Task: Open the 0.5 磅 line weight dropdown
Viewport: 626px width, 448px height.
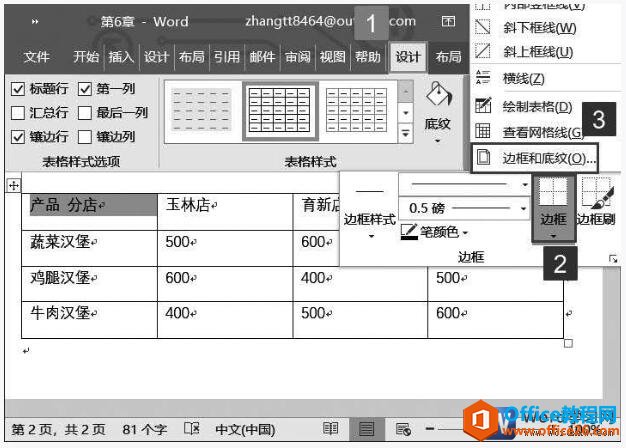Action: [524, 208]
